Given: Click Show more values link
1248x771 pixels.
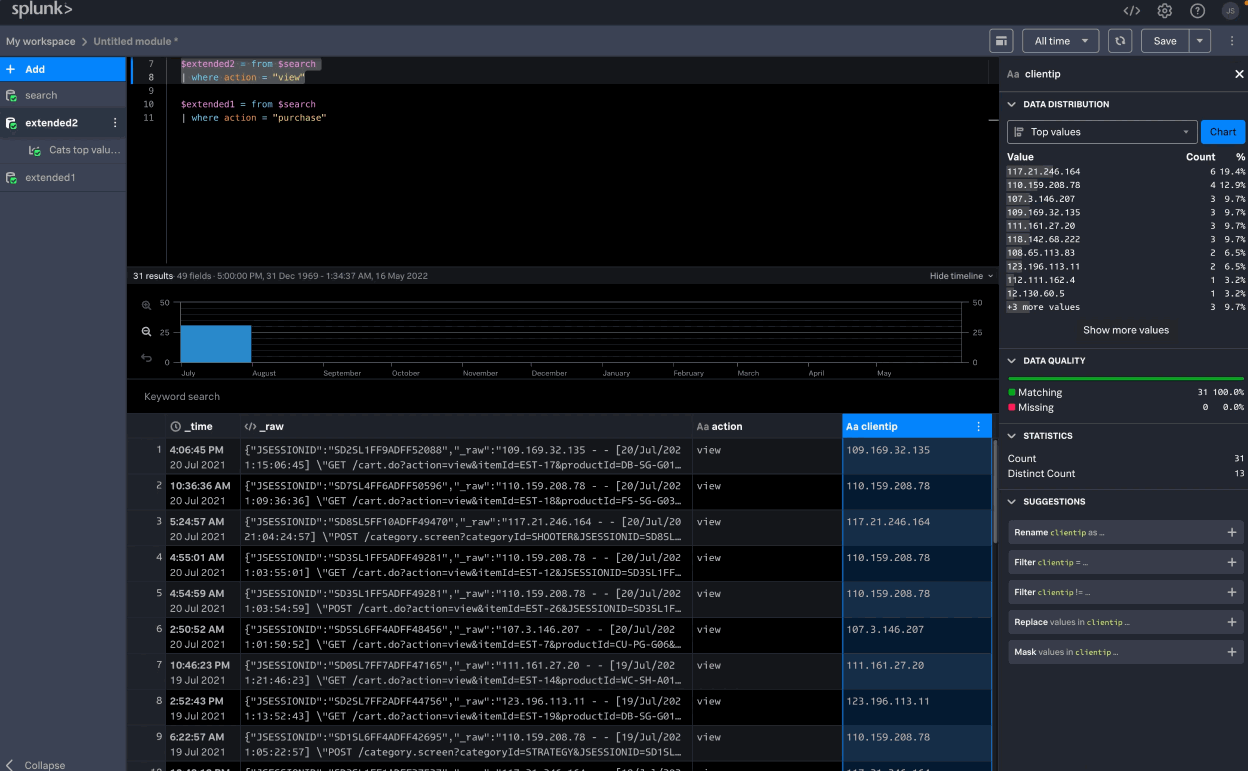Looking at the screenshot, I should click(1125, 330).
